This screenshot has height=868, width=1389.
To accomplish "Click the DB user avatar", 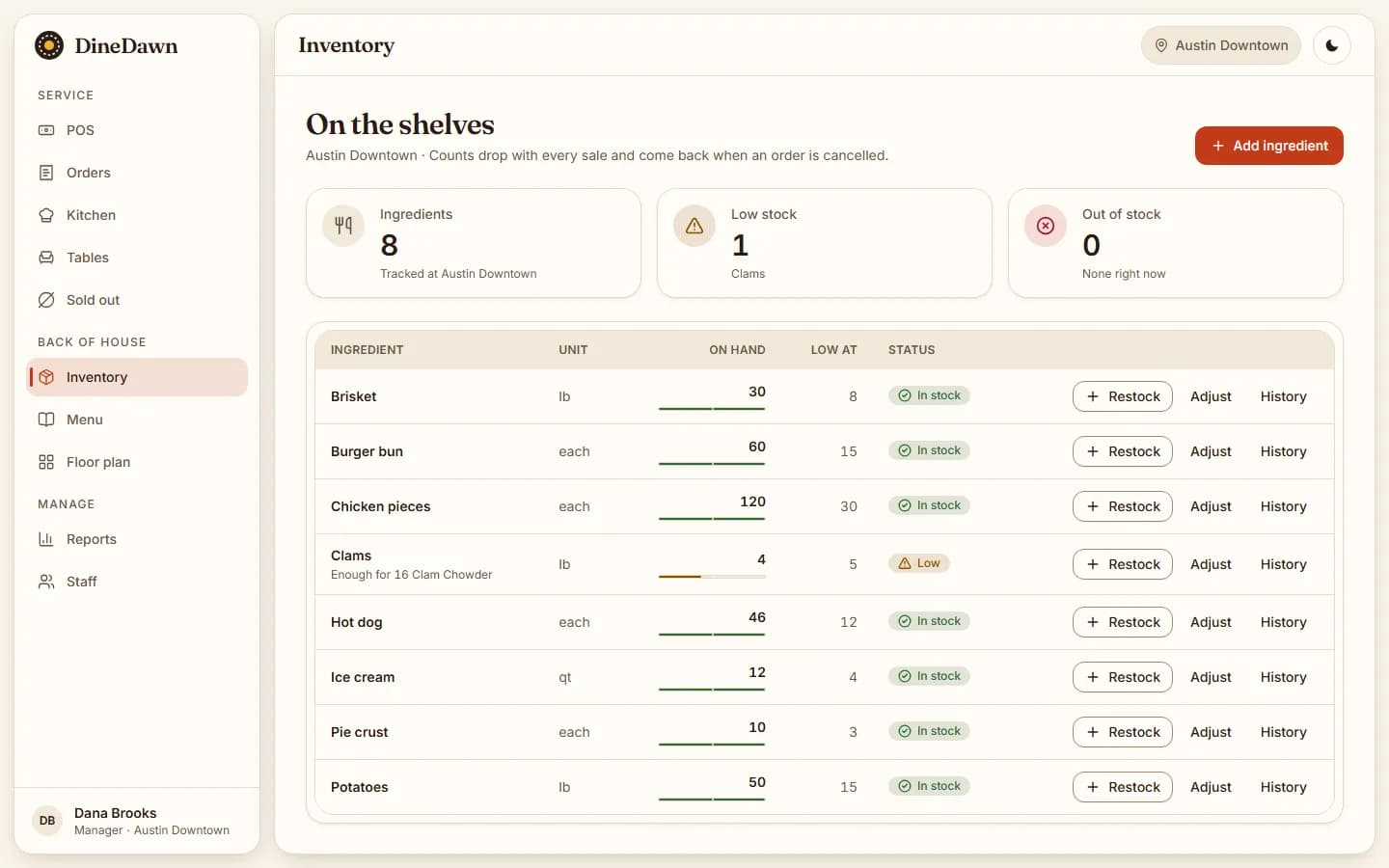I will pos(47,821).
